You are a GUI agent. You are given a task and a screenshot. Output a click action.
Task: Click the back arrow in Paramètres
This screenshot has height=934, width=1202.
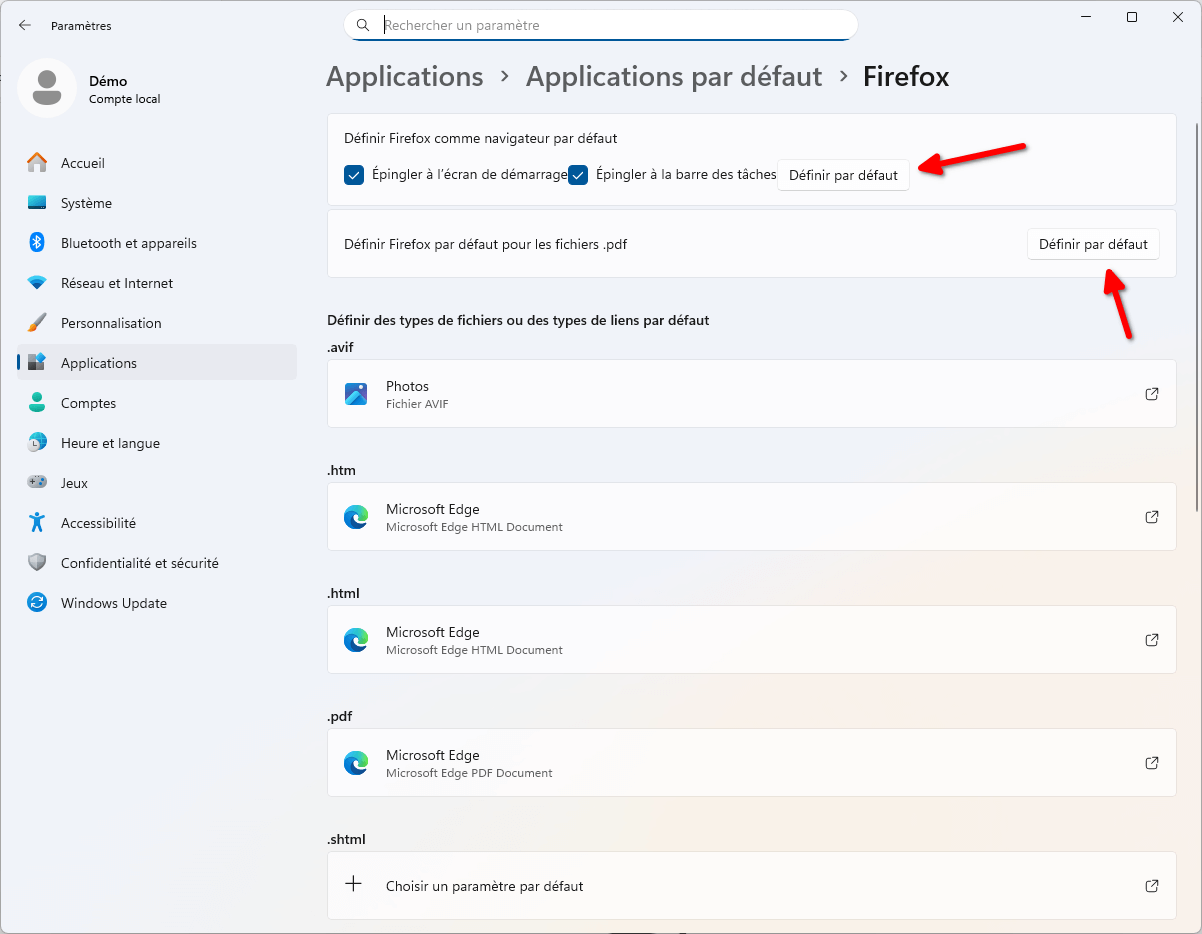pos(25,26)
